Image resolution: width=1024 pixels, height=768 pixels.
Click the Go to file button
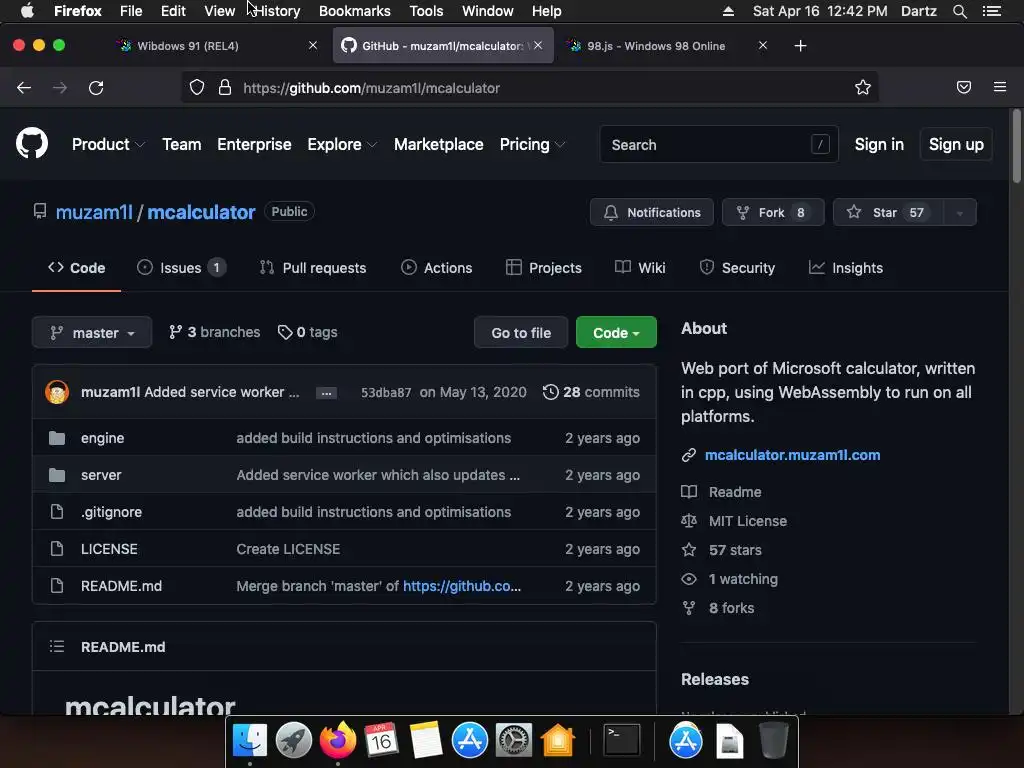click(520, 332)
